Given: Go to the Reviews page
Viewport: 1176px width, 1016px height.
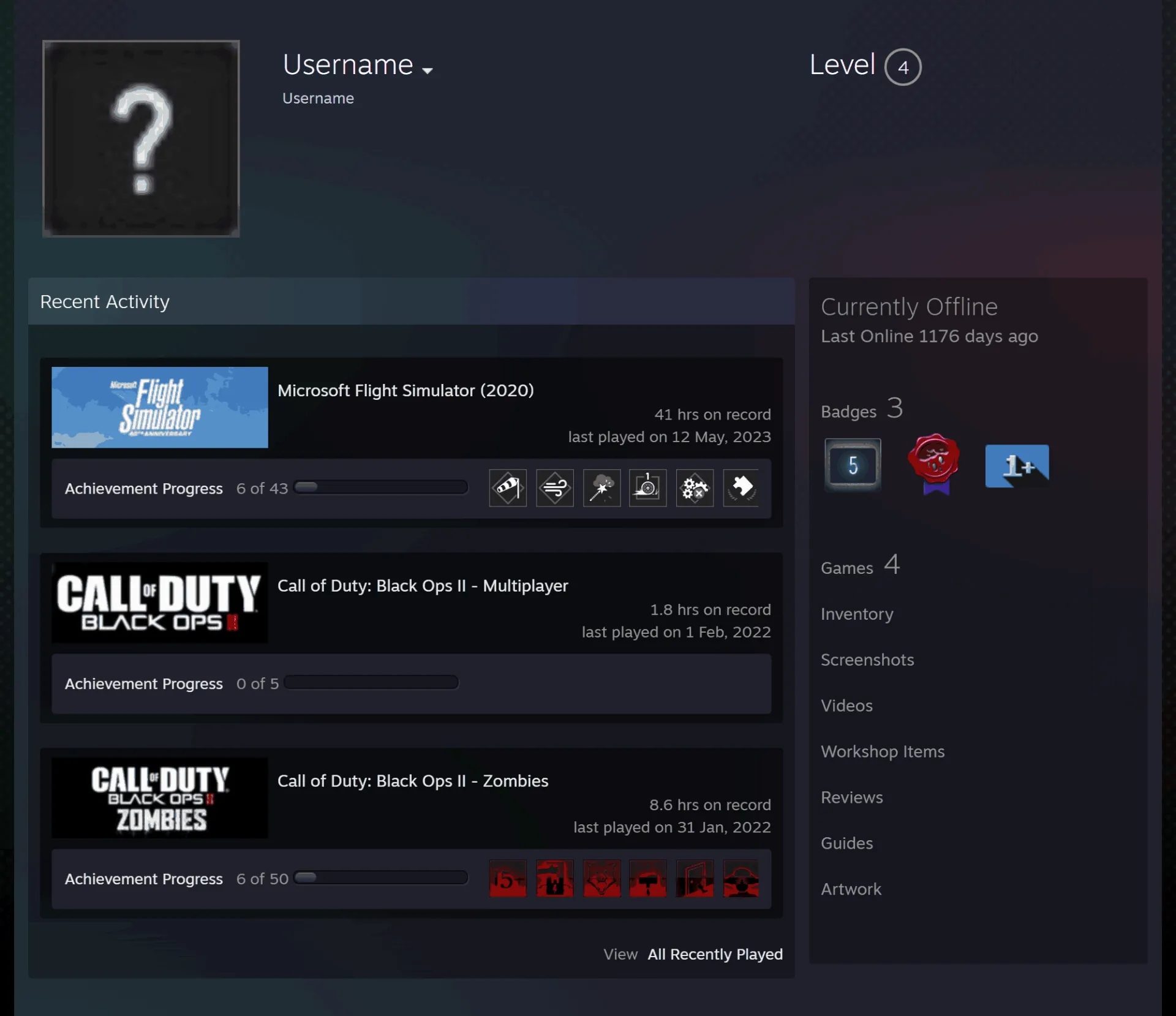Looking at the screenshot, I should pyautogui.click(x=852, y=797).
